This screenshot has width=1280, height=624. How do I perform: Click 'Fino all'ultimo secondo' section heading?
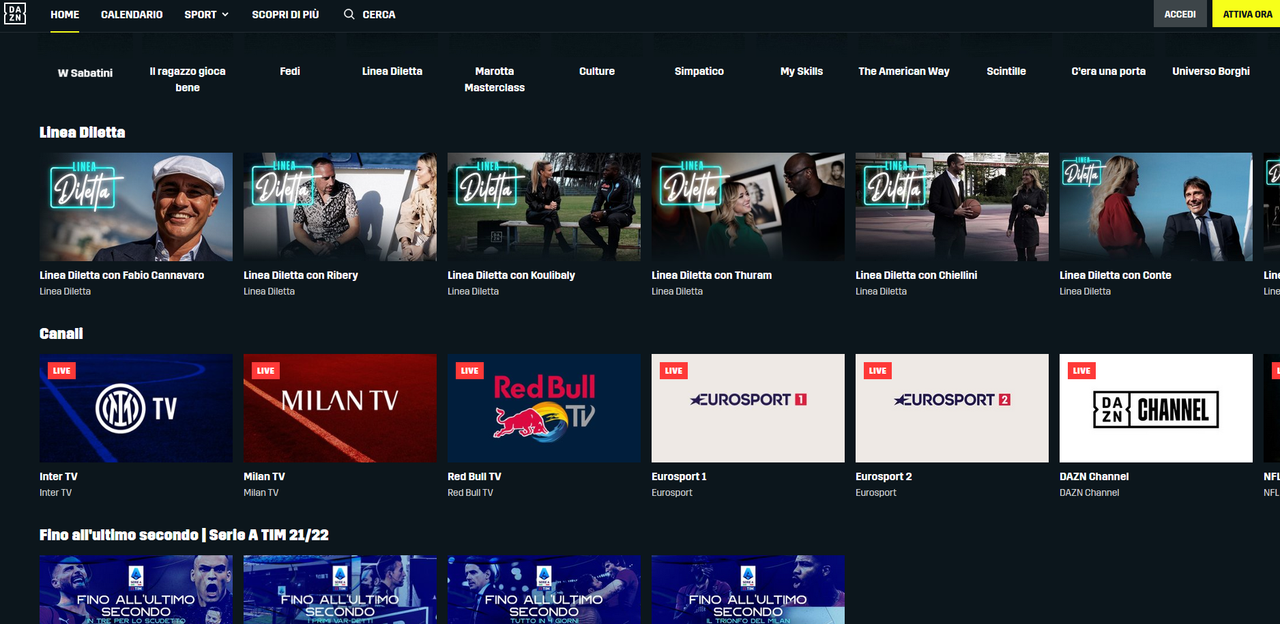[x=184, y=535]
